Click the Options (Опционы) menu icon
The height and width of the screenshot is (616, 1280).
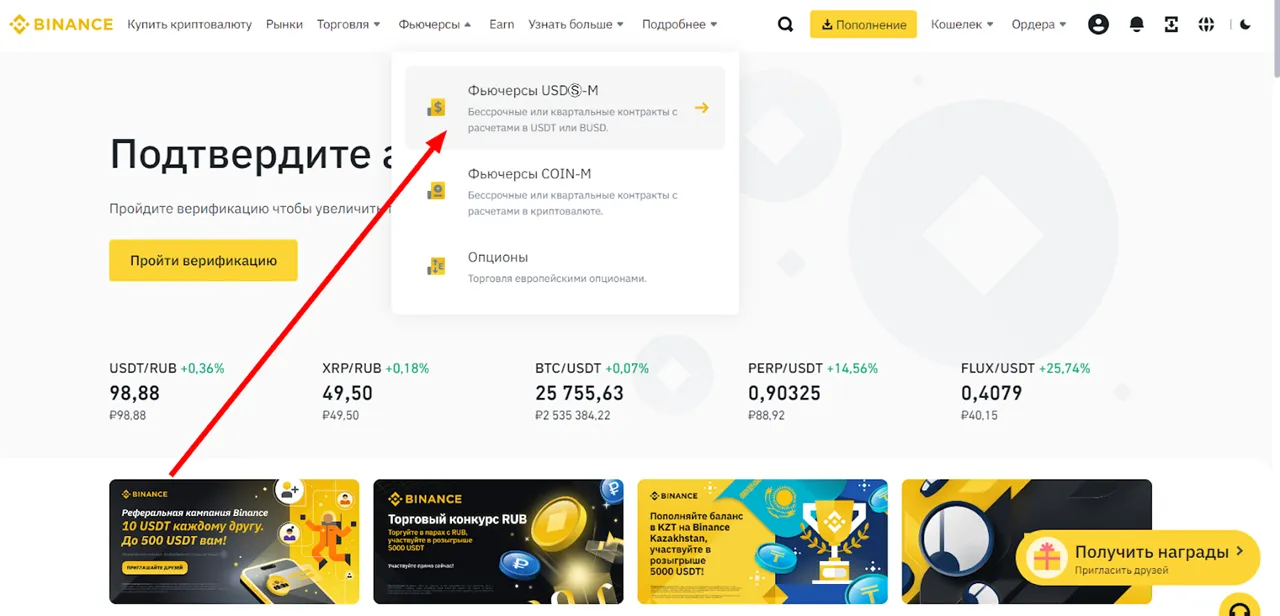[x=436, y=266]
